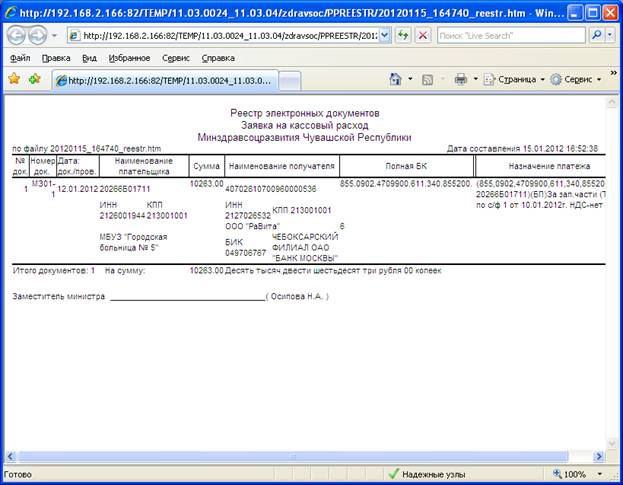Screen dimensions: 623x485
Task: Click the Add to Favorites icon
Action: (35, 78)
